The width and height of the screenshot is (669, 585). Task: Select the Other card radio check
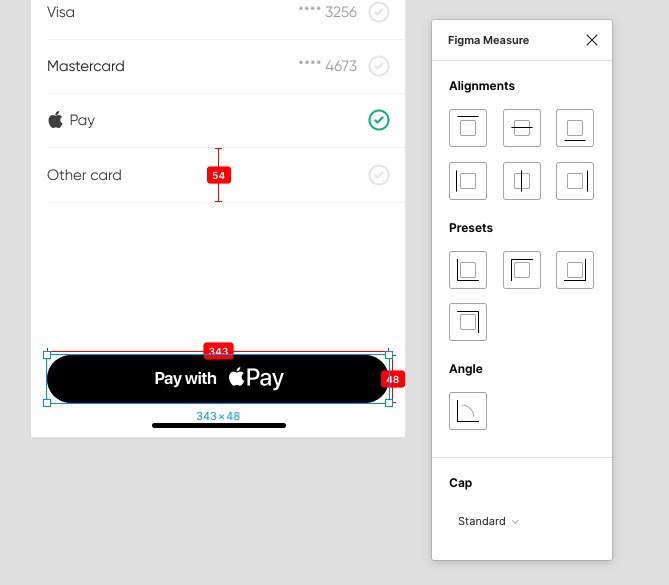379,175
